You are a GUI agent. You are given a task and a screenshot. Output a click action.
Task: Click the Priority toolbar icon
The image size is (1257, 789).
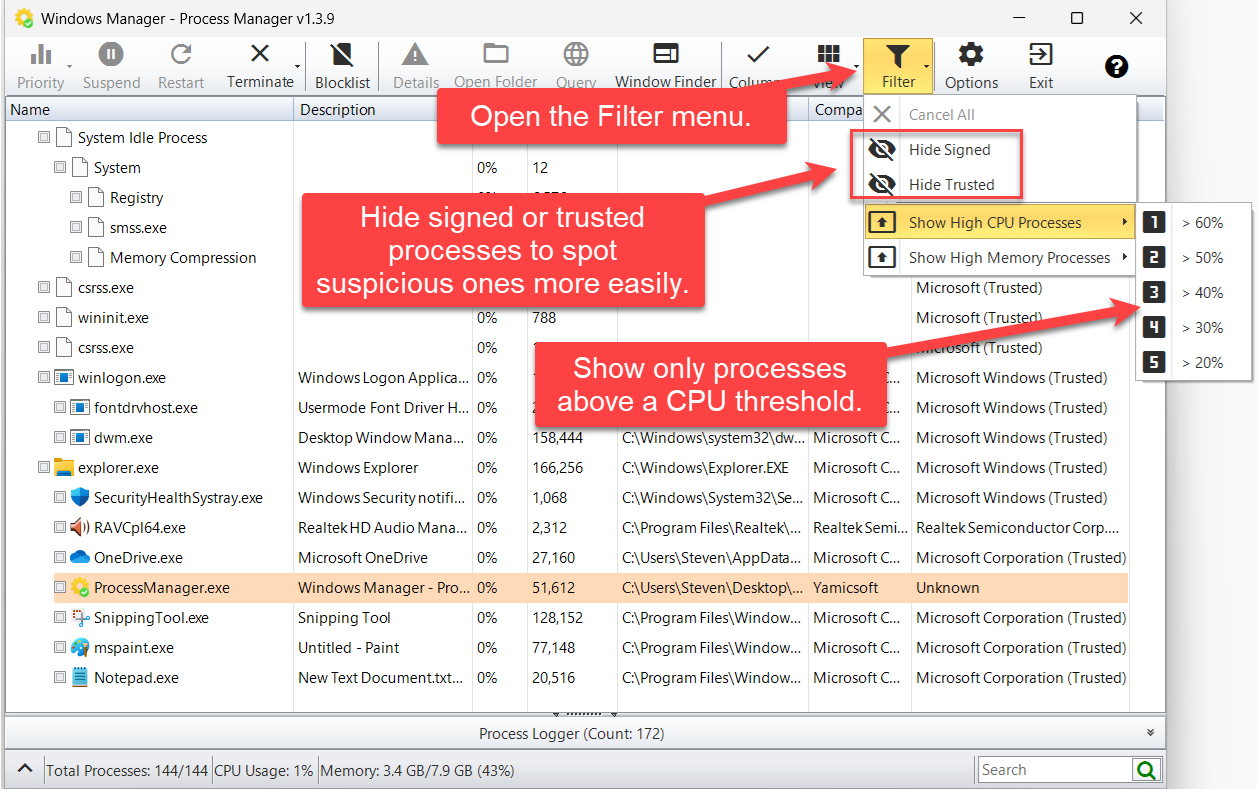click(41, 55)
